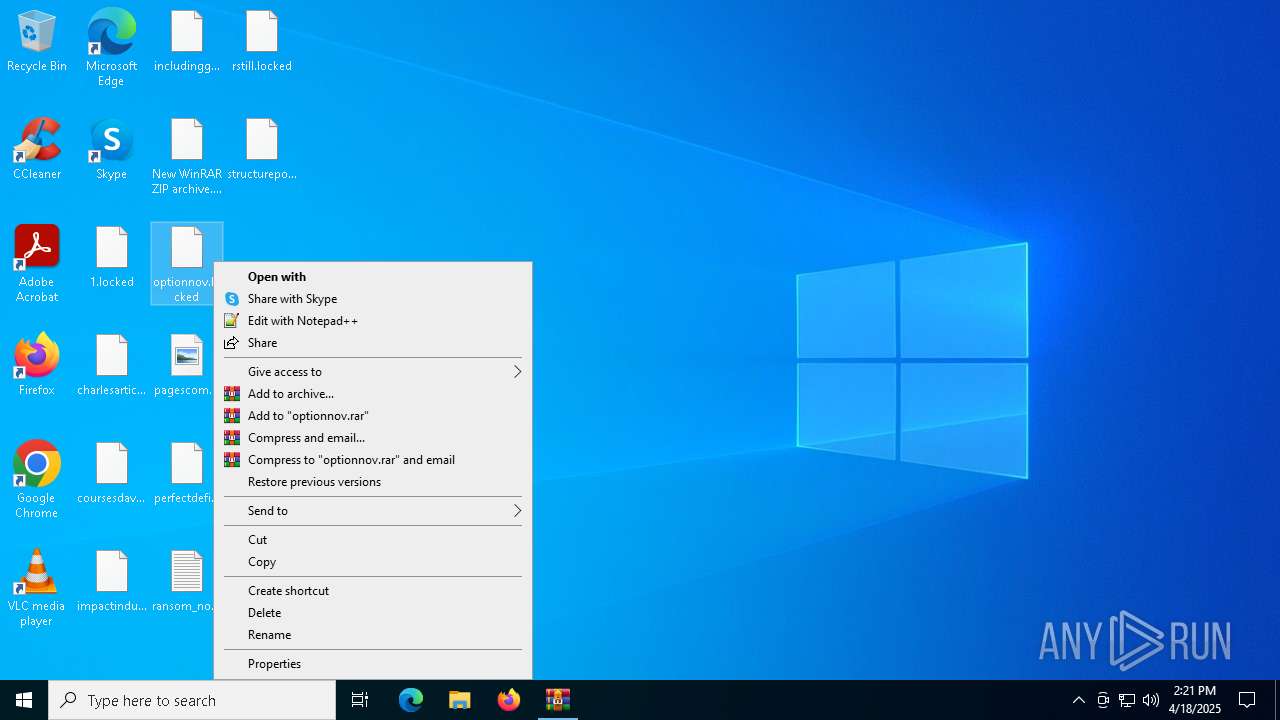Choose 'Add to "optionnov.rar"' entry
1280x720 pixels.
point(373,416)
